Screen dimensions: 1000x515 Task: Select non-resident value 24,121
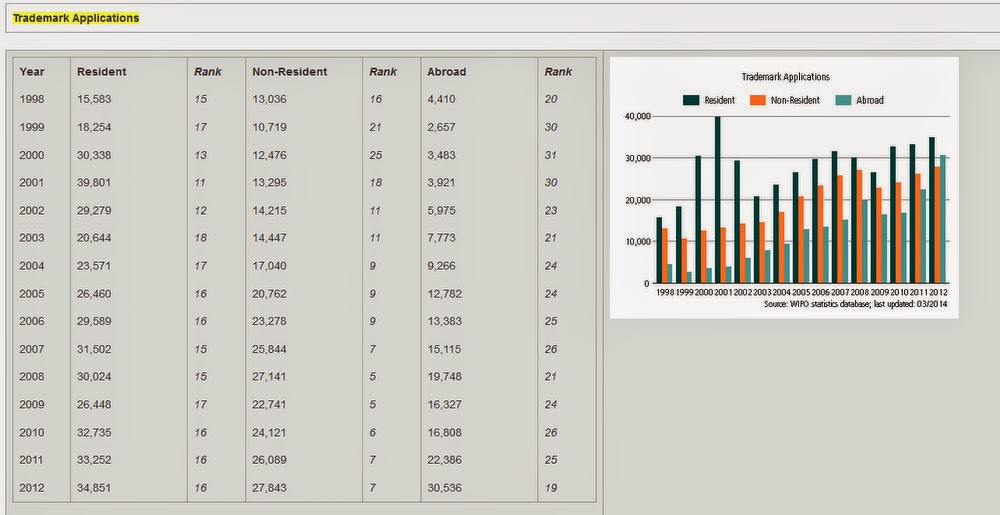click(269, 433)
